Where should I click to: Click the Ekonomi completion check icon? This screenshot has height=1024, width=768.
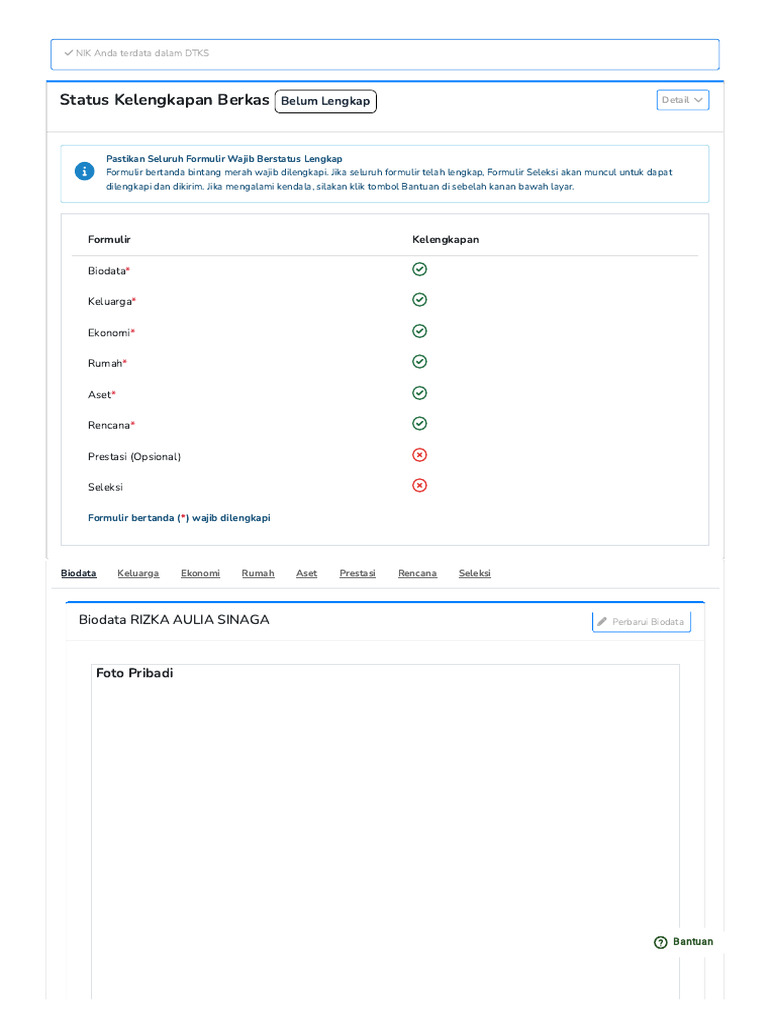tap(420, 331)
